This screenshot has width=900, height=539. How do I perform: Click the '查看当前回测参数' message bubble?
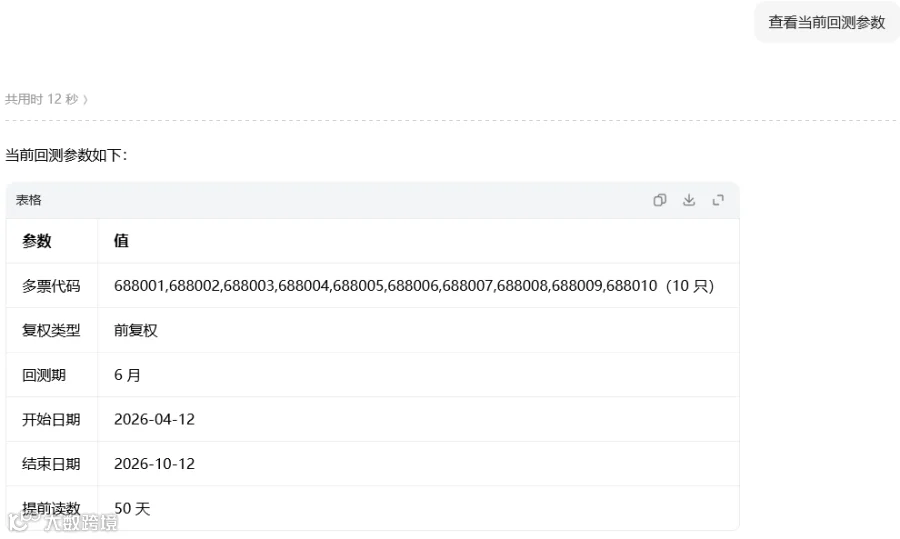tap(827, 22)
